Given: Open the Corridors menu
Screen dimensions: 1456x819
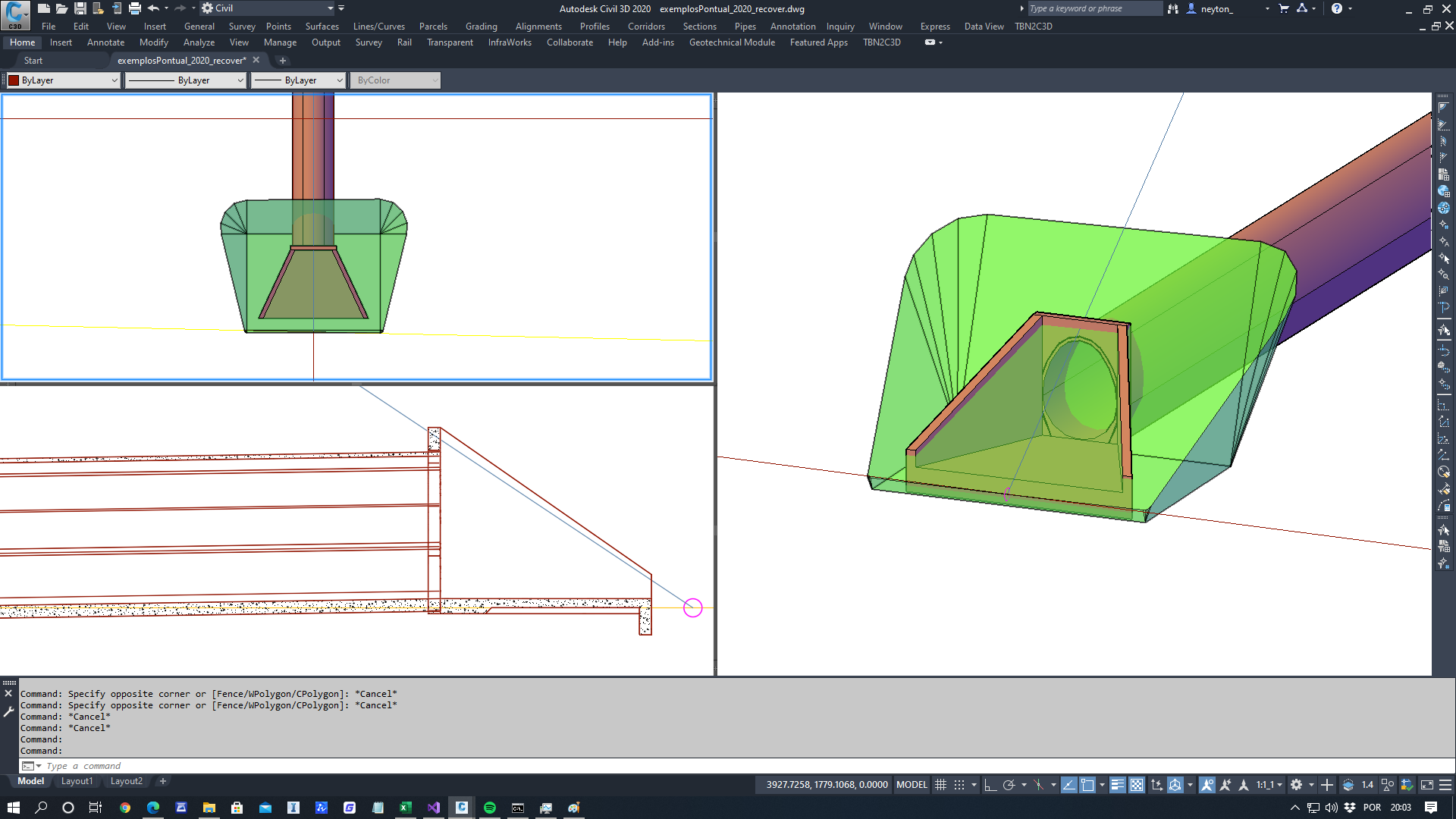Looking at the screenshot, I should pos(645,27).
